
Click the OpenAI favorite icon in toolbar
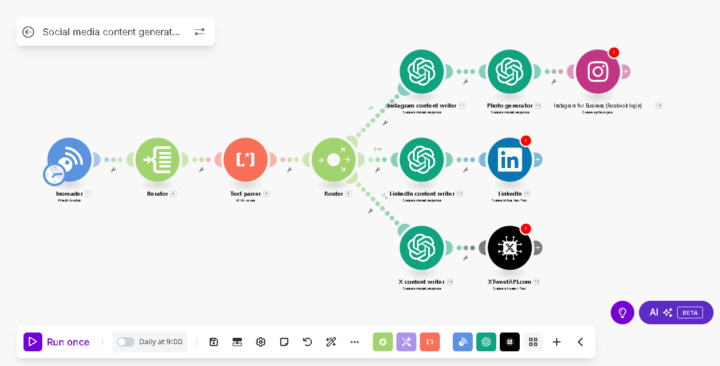pos(486,342)
